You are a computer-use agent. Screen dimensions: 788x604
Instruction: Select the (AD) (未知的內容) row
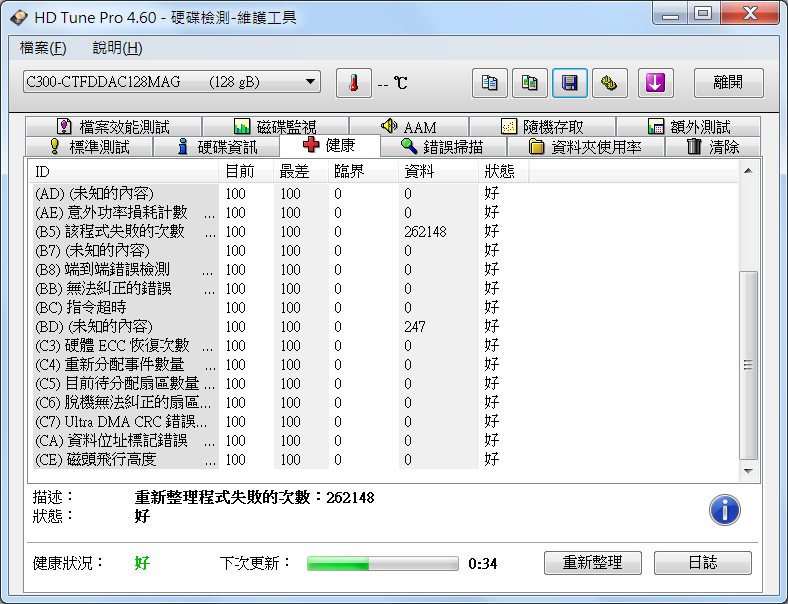point(384,193)
